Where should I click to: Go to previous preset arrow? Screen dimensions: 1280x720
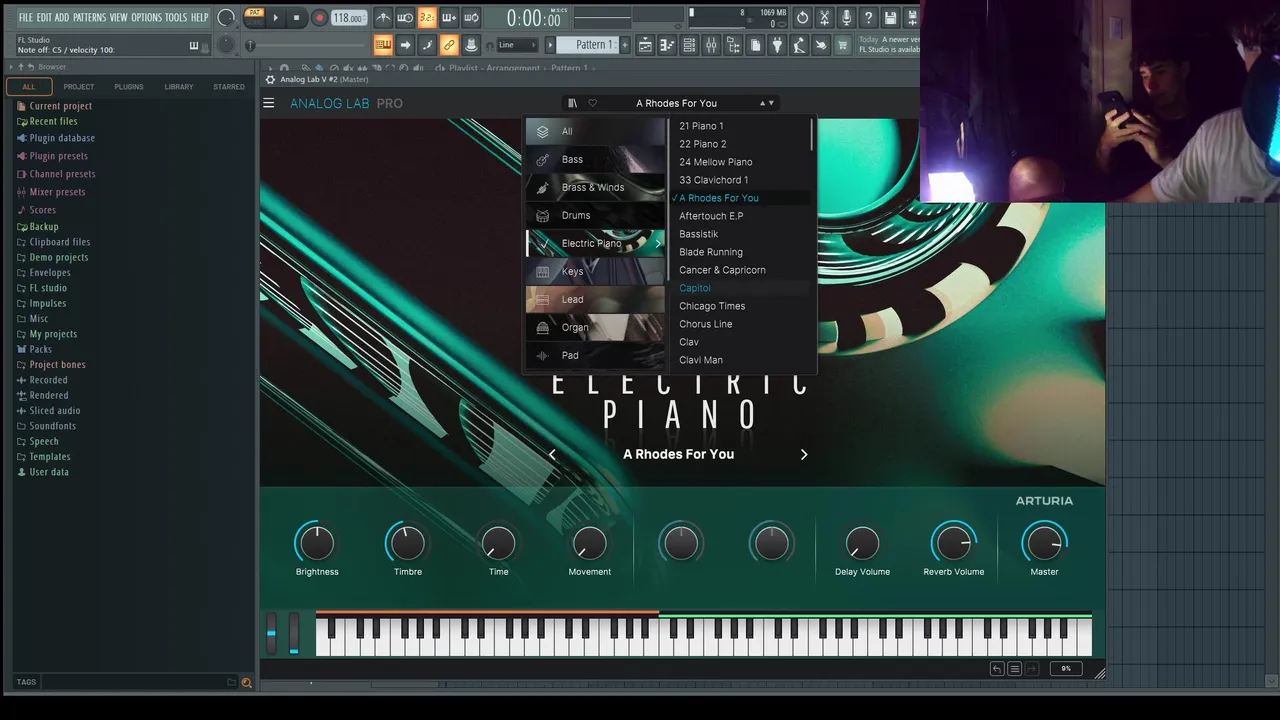tap(552, 454)
